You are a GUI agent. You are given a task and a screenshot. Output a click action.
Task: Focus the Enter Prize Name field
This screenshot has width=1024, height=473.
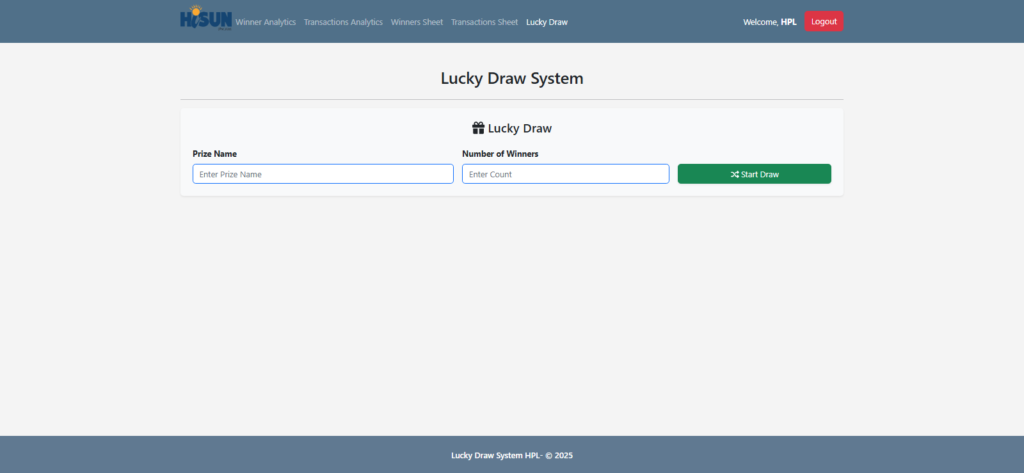tap(322, 174)
